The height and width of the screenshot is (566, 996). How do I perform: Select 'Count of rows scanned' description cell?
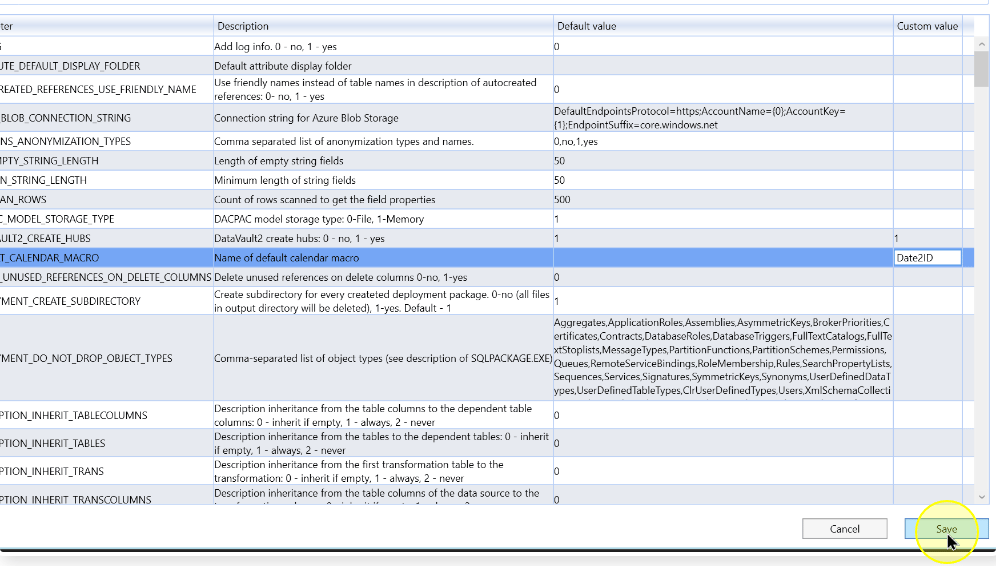[x=383, y=199]
